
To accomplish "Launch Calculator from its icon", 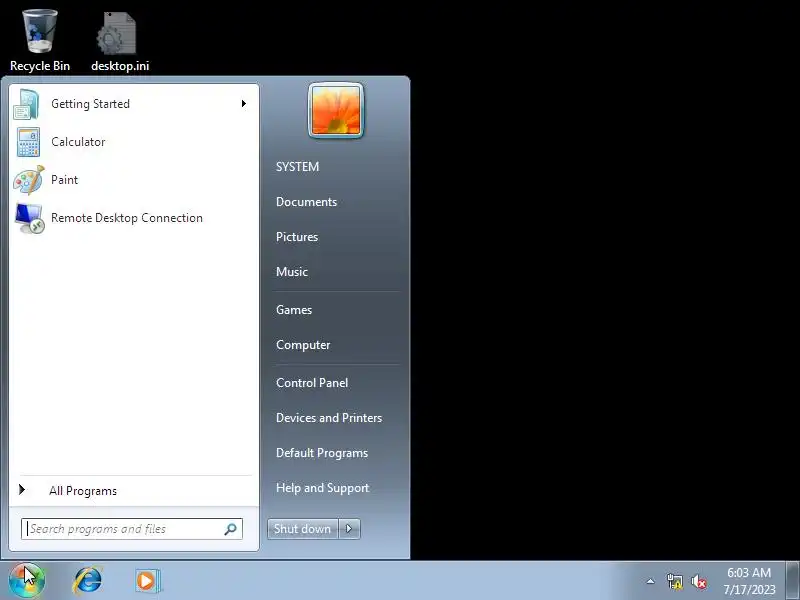I will coord(28,142).
